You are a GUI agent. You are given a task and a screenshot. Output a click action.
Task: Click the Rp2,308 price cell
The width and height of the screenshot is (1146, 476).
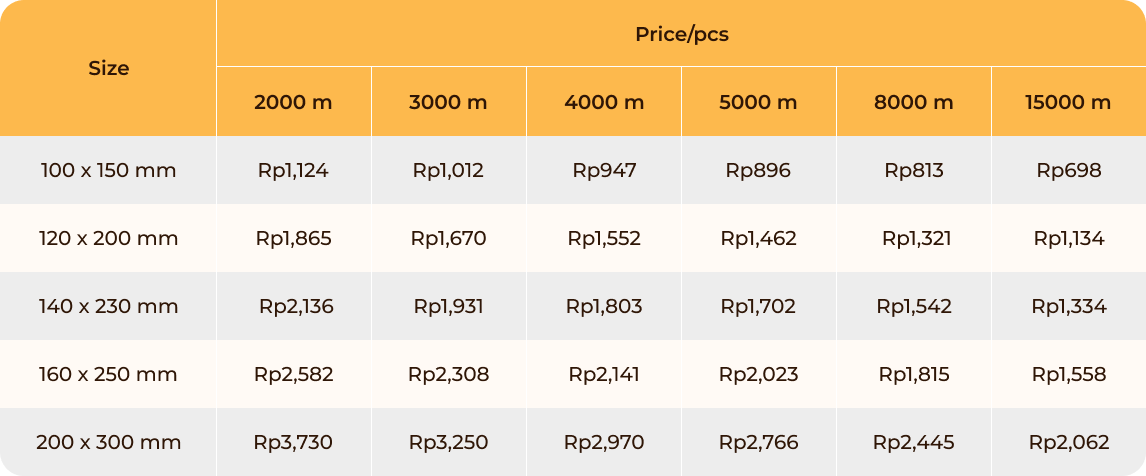point(449,374)
